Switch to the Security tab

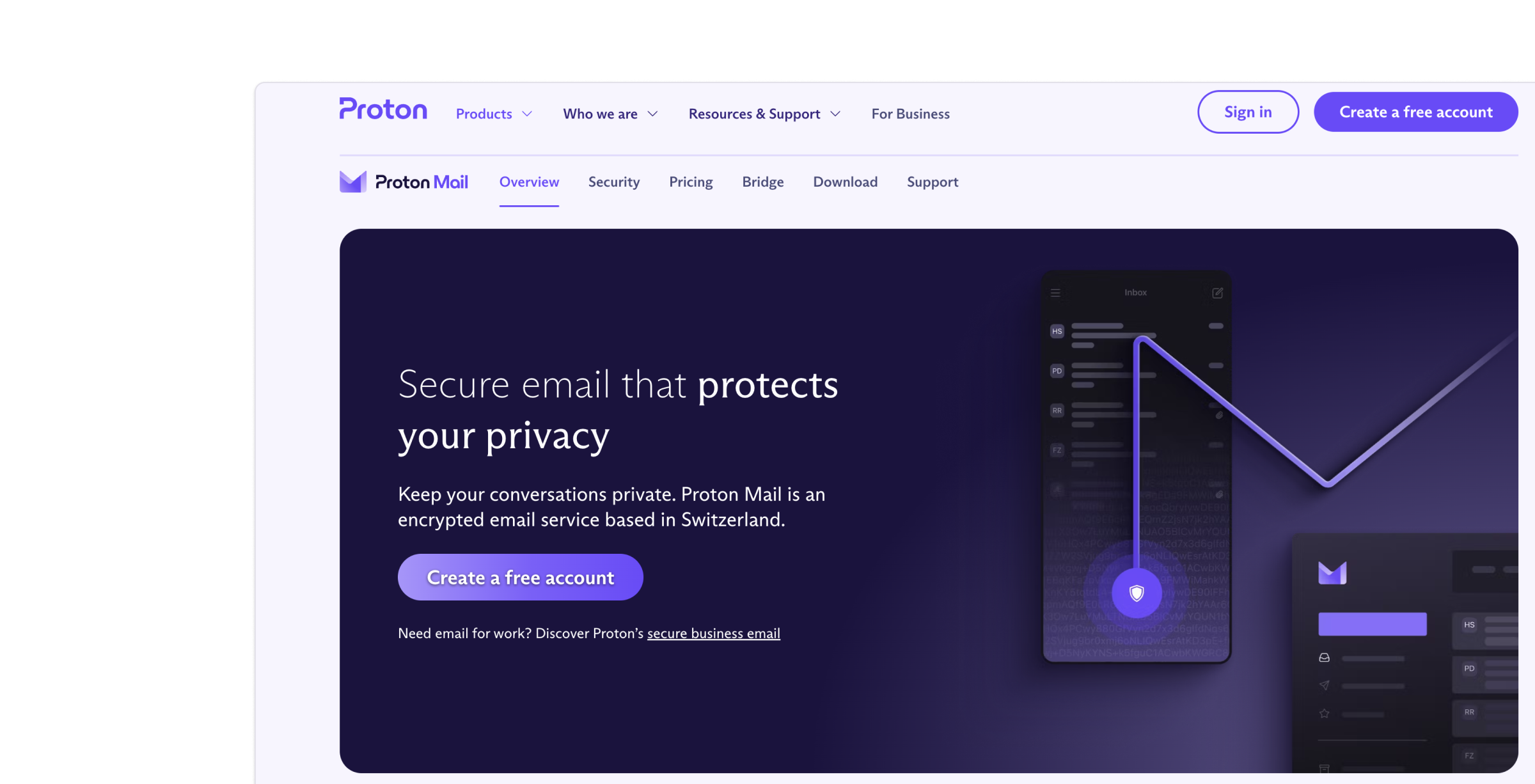point(614,182)
